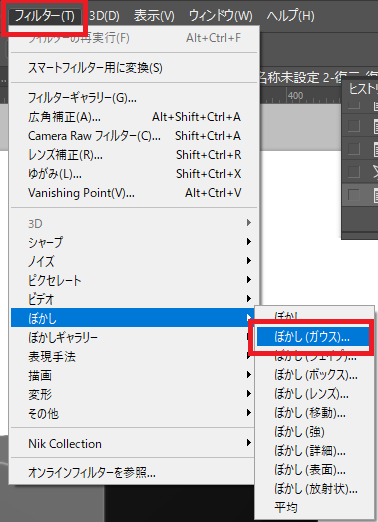Select ぼかし (ガウス)... filter
The image size is (378, 522).
click(313, 337)
